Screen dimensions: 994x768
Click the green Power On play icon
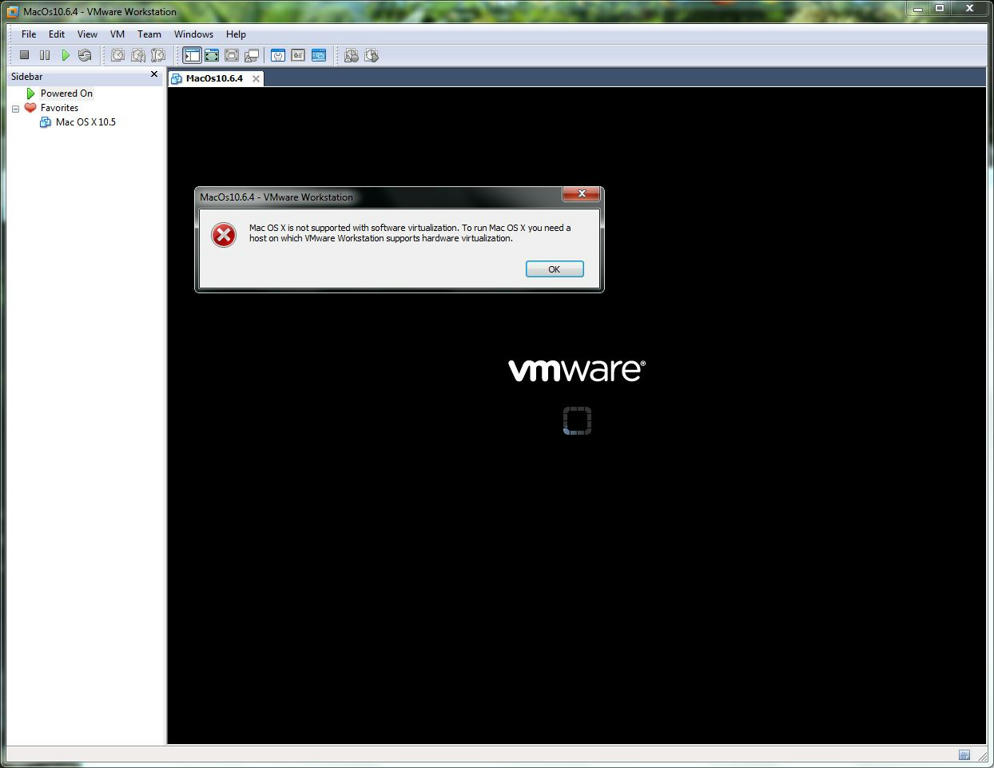(x=65, y=56)
